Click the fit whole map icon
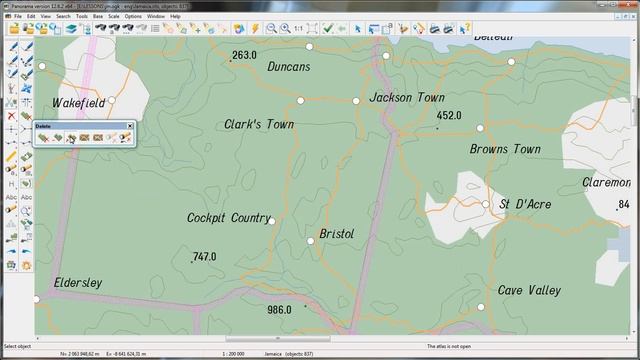Screen dimensions: 640x360 tap(312, 29)
